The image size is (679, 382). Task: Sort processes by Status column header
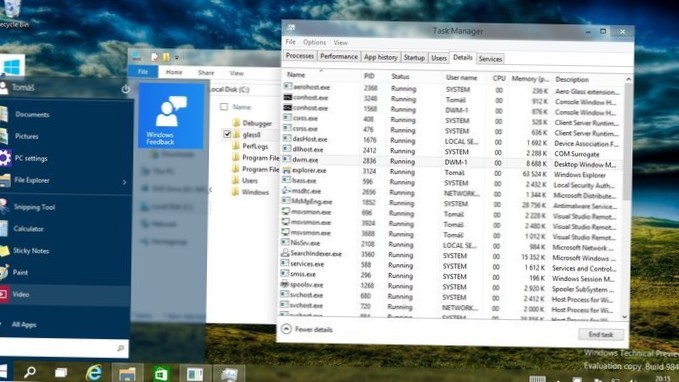point(400,77)
